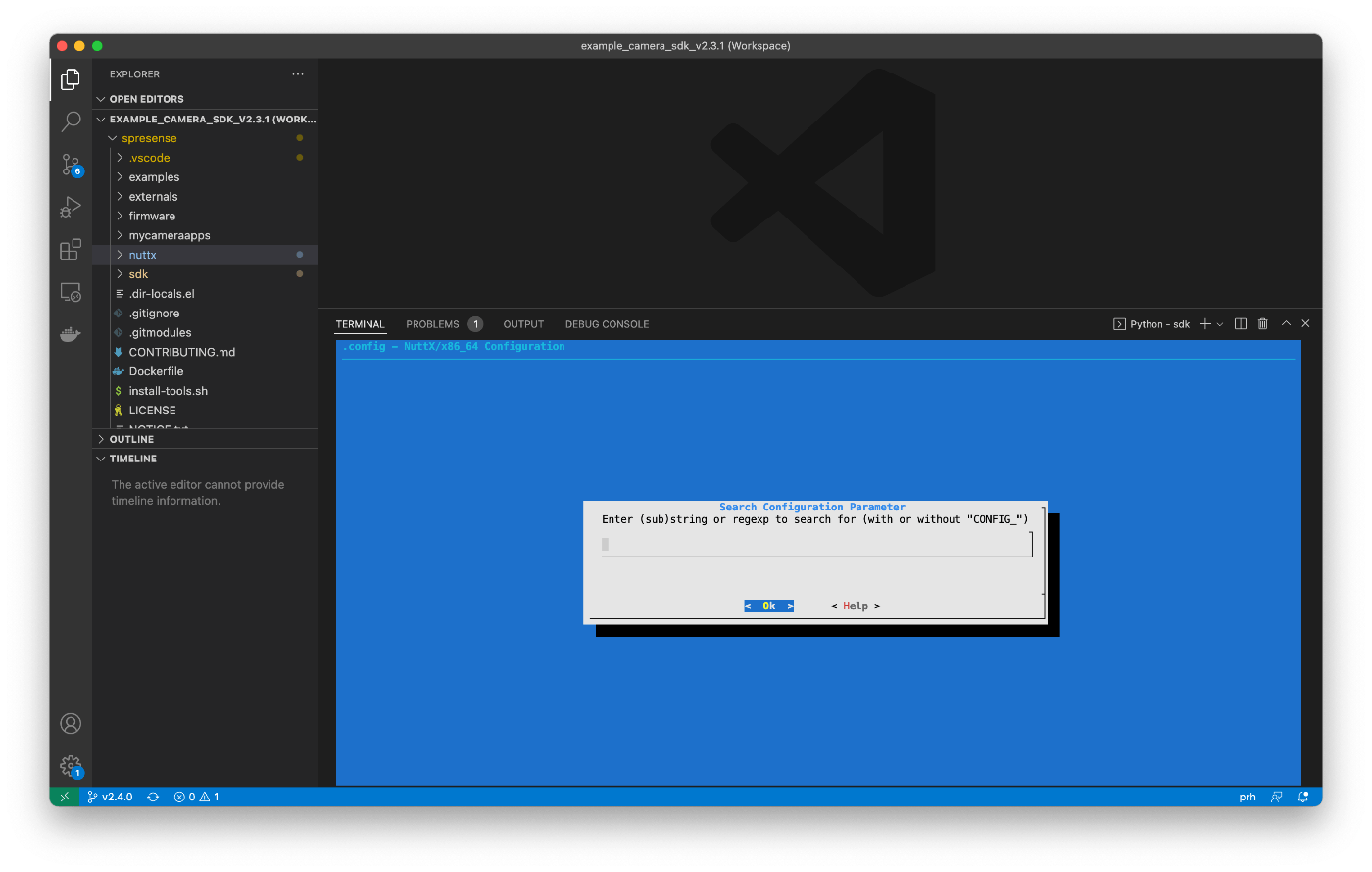Image resolution: width=1372 pixels, height=872 pixels.
Task: Open the install-tools.sh file
Action: [206, 391]
